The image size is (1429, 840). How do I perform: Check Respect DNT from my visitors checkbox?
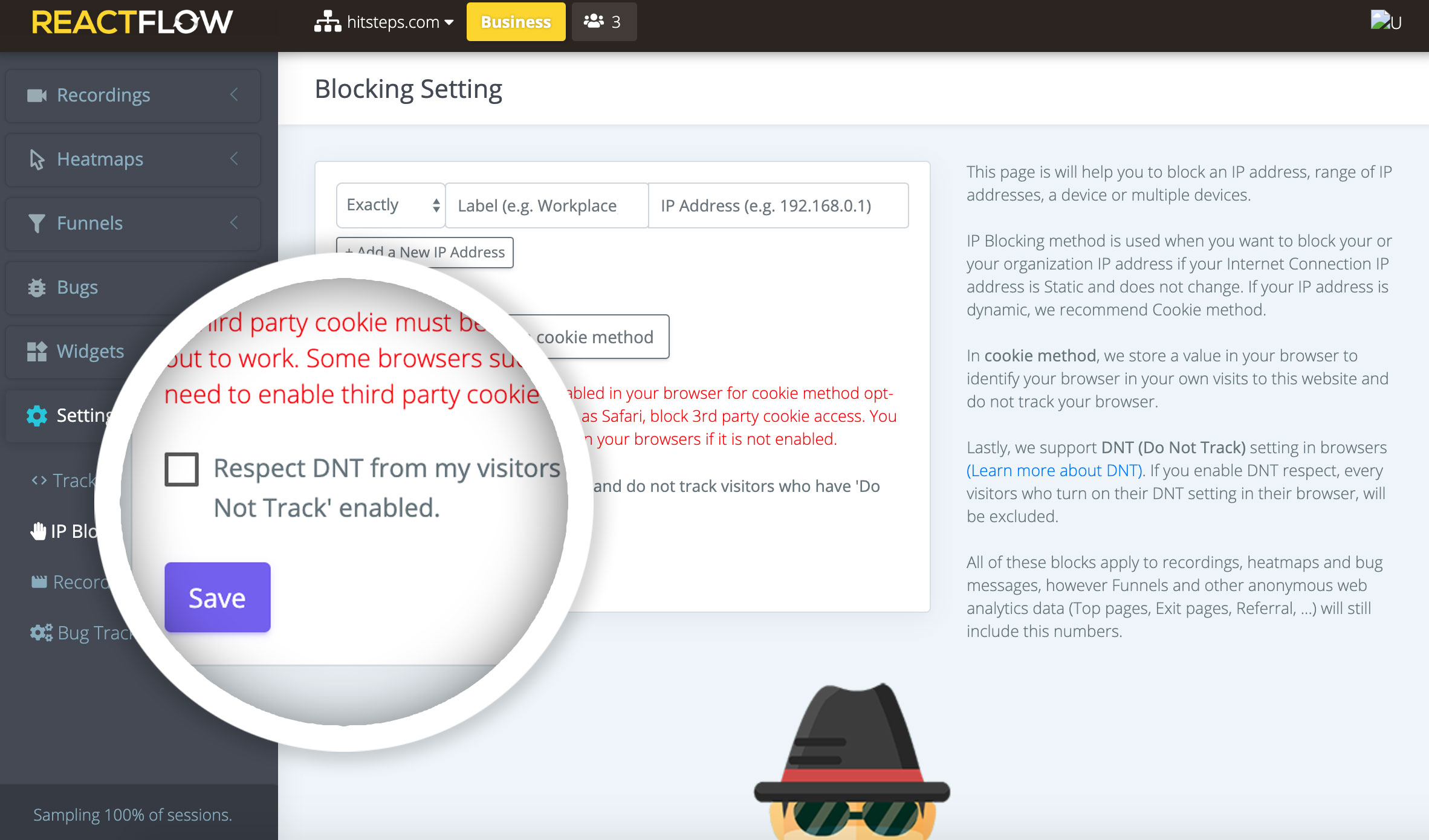coord(181,469)
